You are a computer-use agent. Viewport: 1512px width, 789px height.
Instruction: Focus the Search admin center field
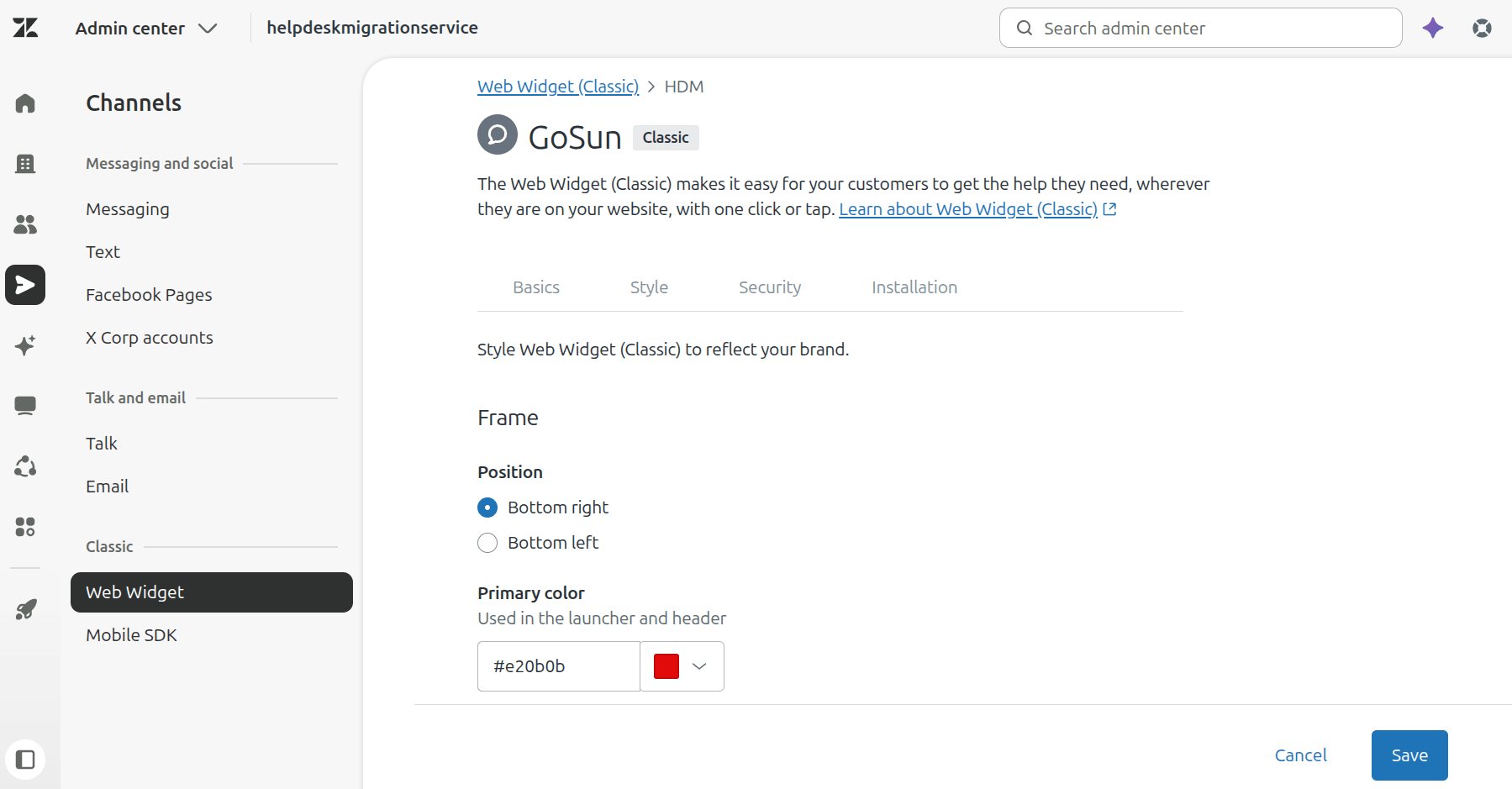coord(1200,28)
